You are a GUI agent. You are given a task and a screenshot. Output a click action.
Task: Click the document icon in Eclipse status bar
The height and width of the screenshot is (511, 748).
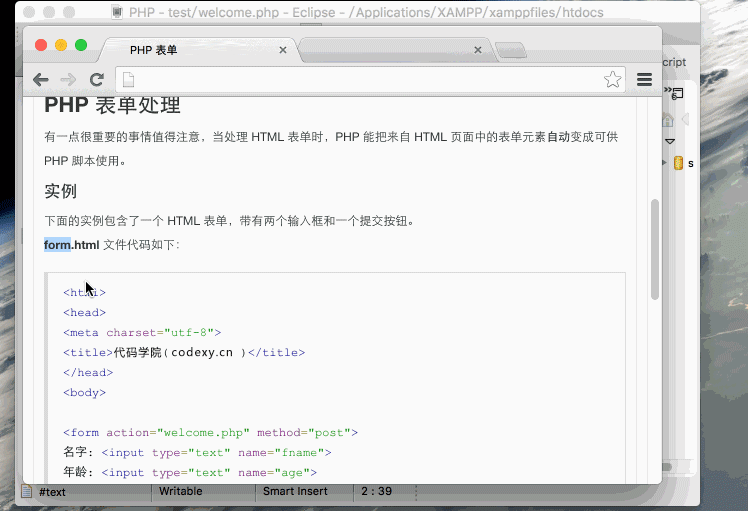click(27, 491)
